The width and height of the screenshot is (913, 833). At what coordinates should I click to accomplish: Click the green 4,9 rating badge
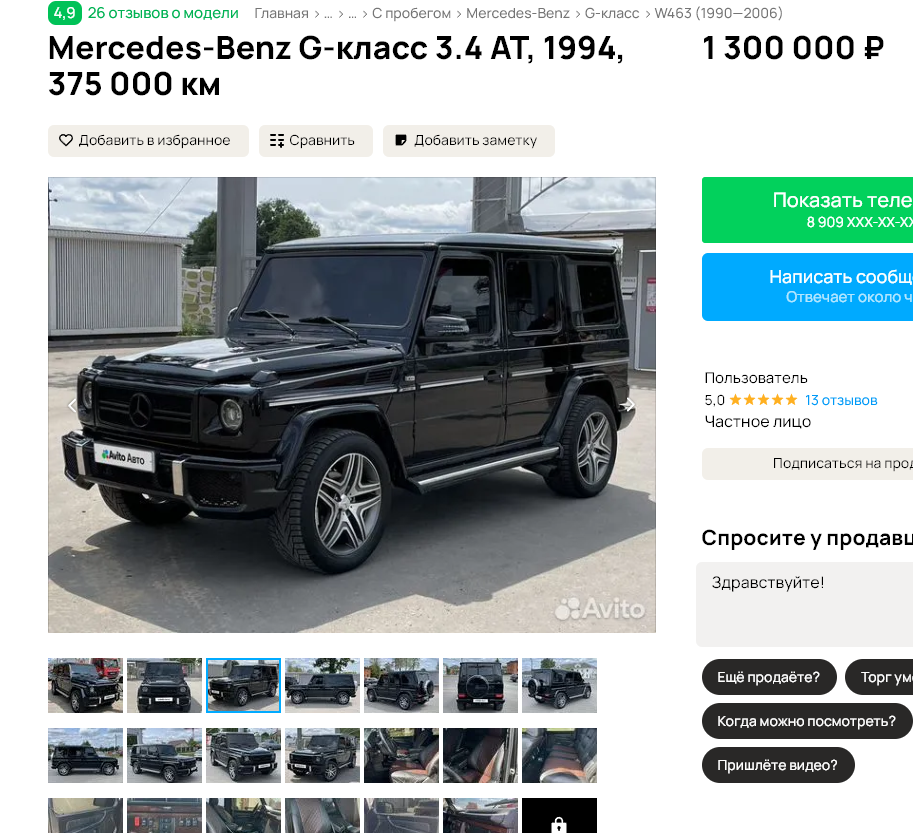coord(65,13)
